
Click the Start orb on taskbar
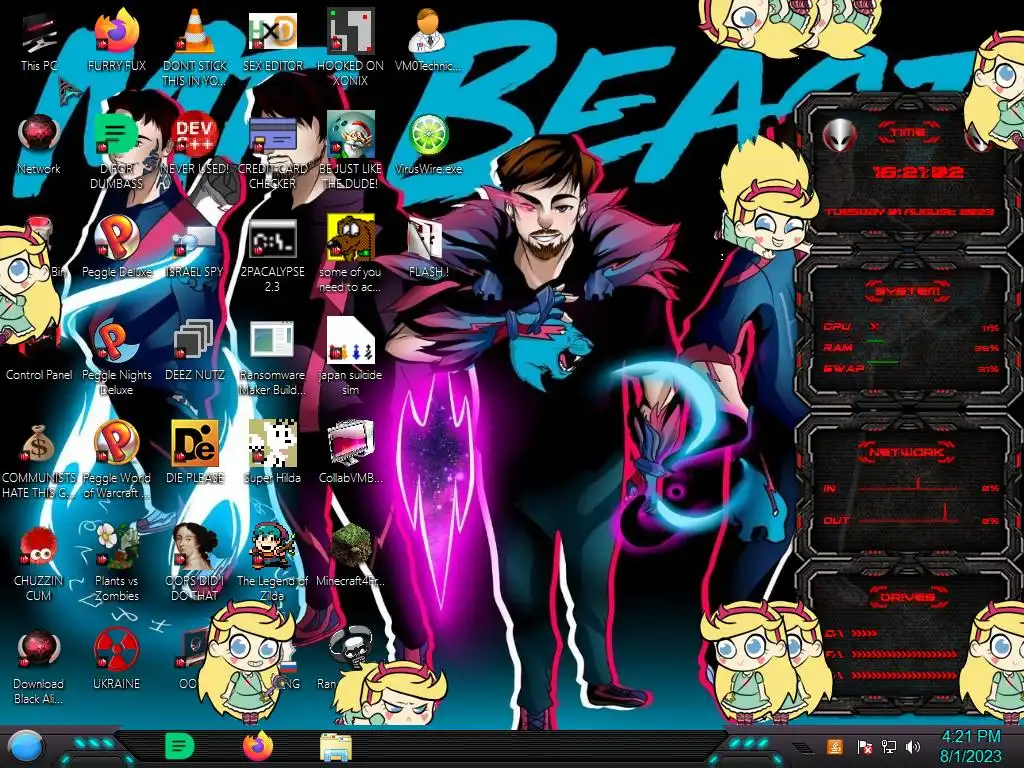click(26, 746)
